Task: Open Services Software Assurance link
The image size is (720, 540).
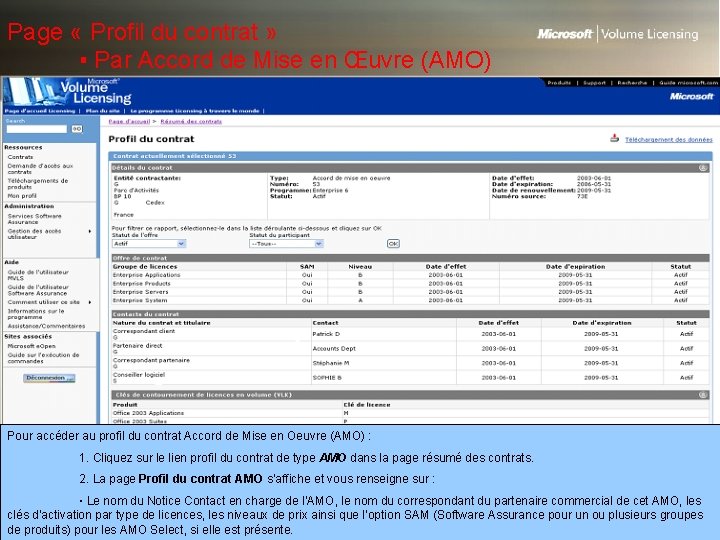Action: (34, 219)
